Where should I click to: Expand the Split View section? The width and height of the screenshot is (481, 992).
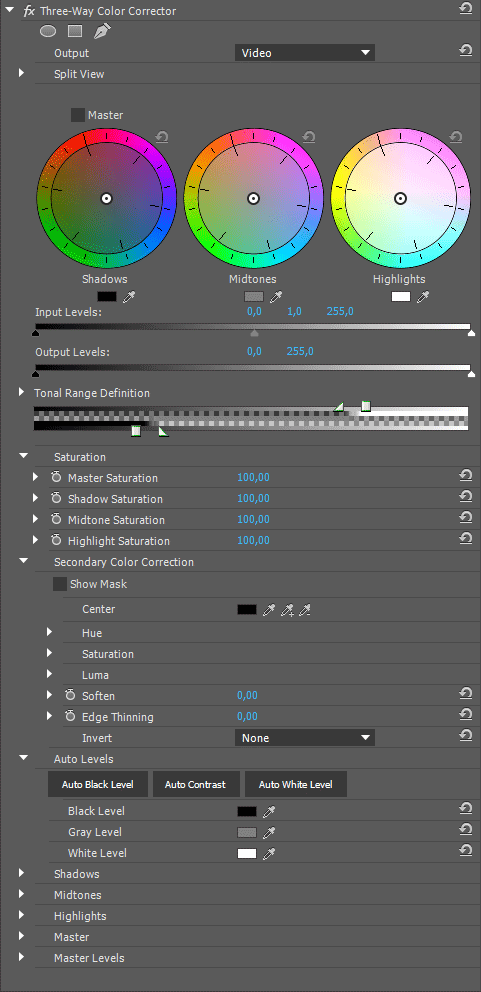(22, 73)
